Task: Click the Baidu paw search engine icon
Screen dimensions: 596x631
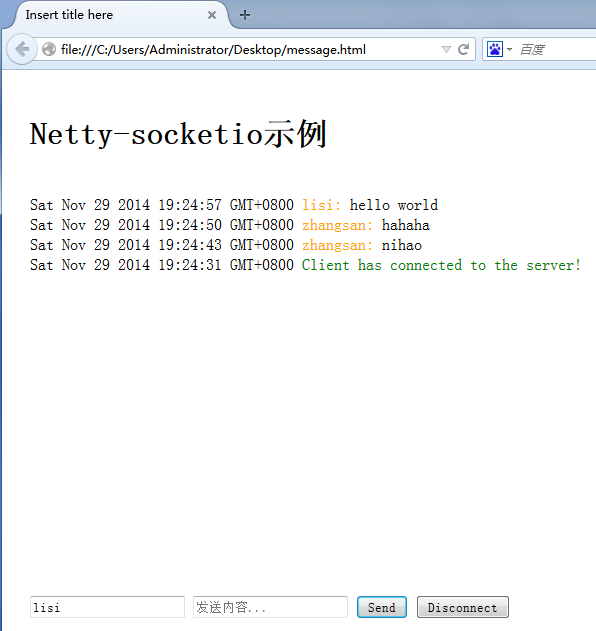Action: click(x=495, y=49)
